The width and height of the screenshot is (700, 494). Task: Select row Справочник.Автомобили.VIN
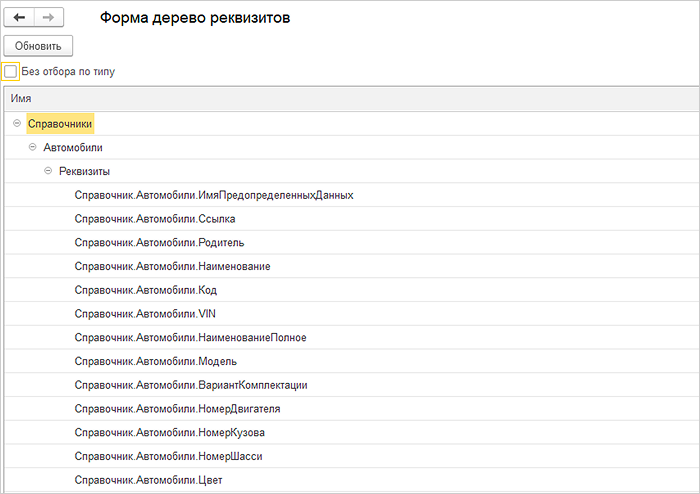tap(351, 314)
